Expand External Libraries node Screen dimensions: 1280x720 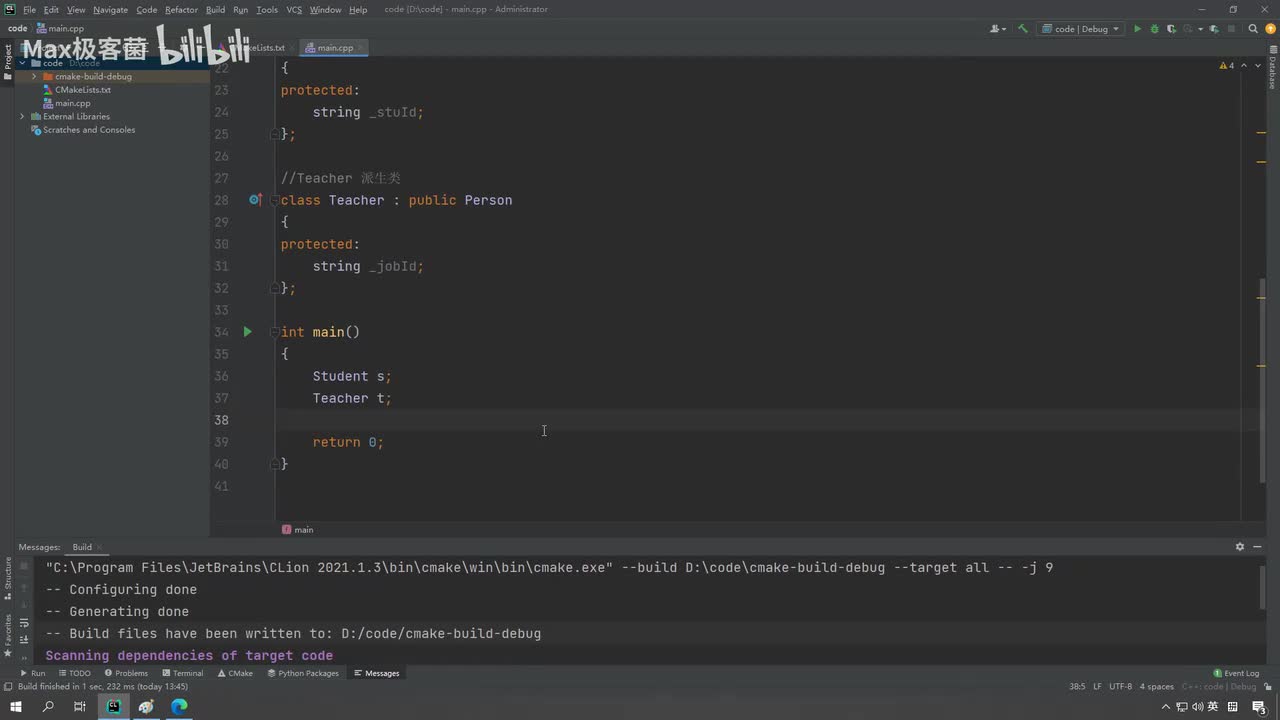[x=22, y=116]
